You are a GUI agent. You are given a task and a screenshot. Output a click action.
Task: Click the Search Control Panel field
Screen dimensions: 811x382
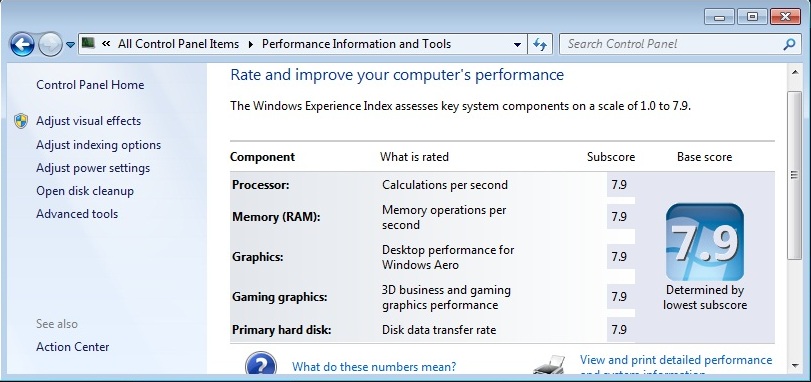pos(670,44)
